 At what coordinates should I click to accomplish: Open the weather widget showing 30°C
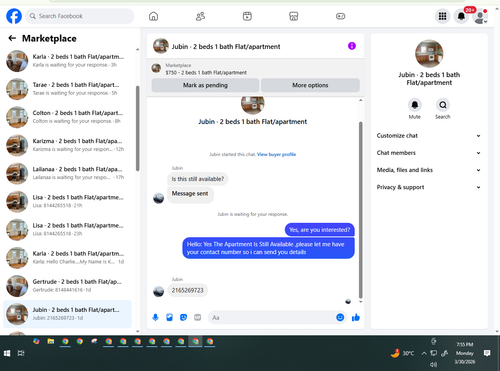pos(402,353)
